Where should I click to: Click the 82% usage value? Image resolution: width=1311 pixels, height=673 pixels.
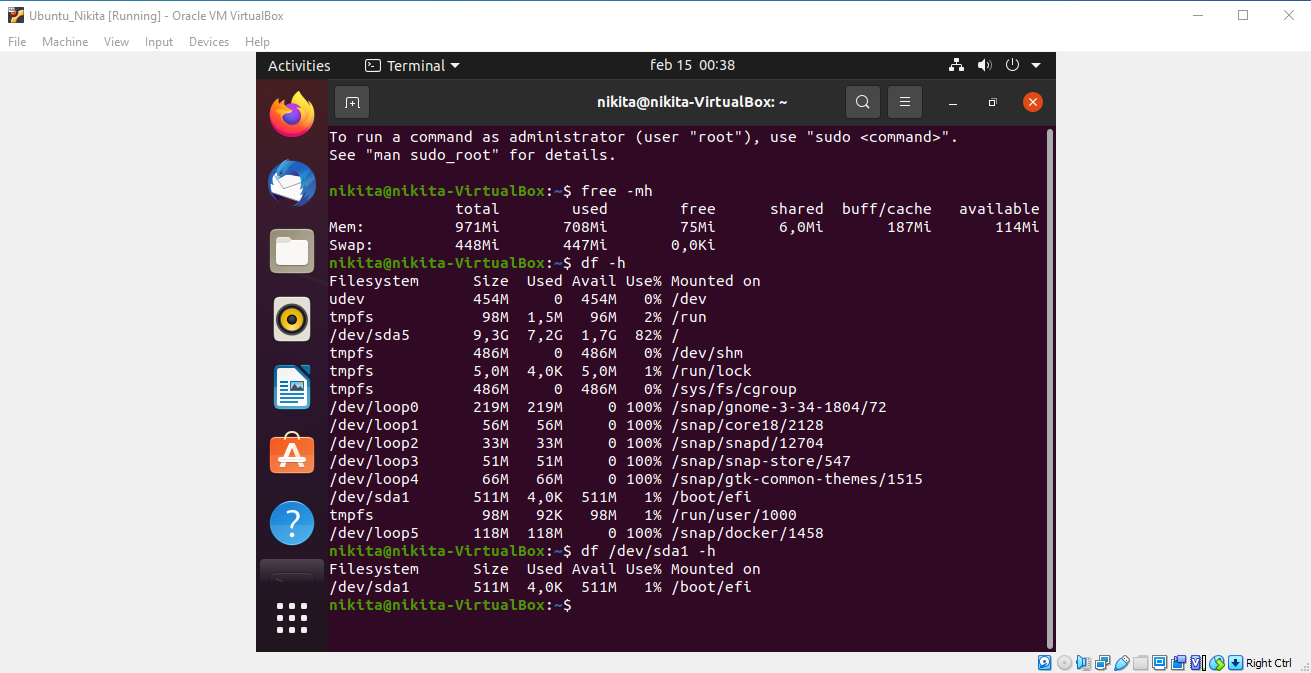648,335
